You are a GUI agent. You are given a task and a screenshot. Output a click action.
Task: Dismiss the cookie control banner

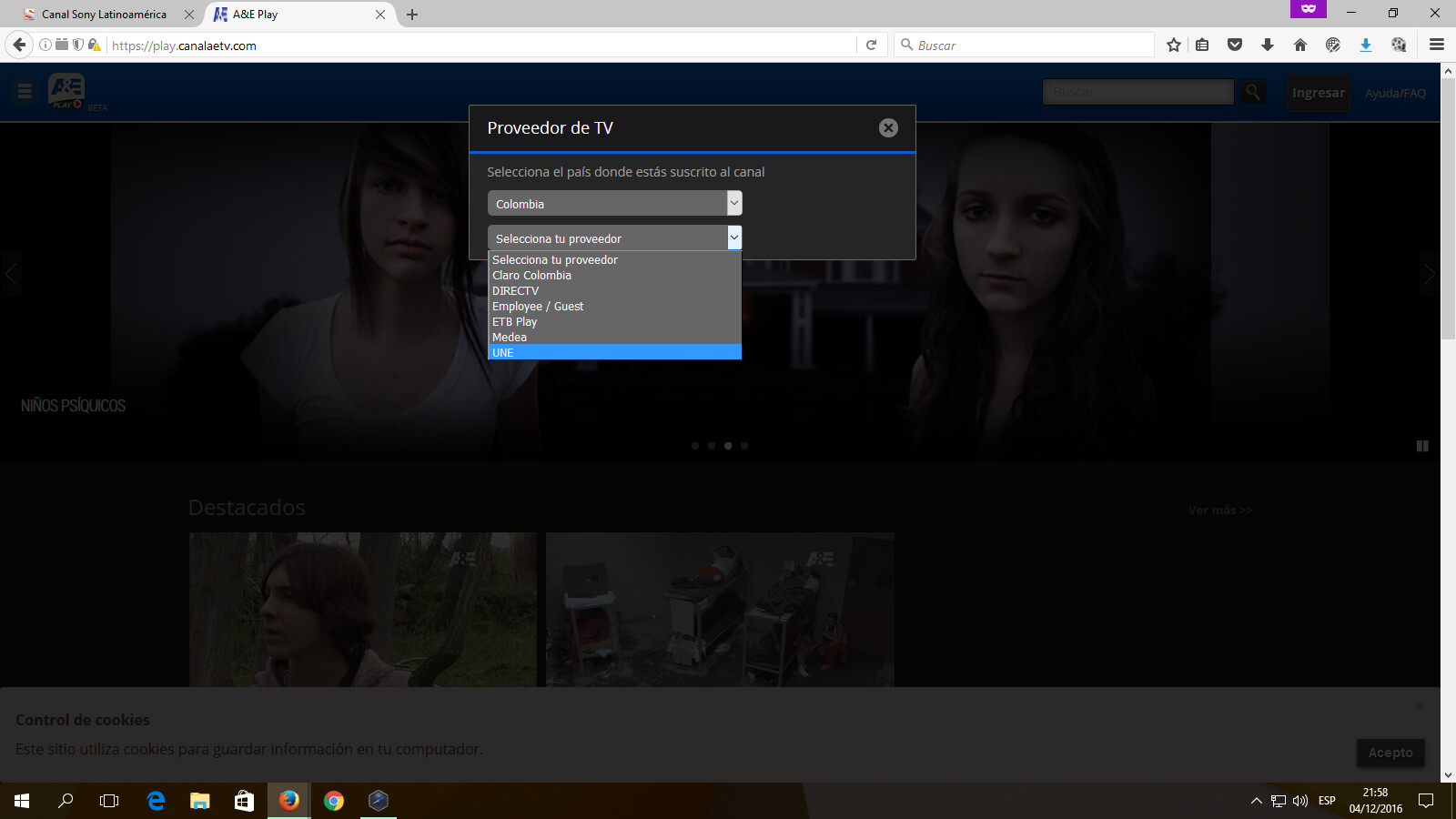click(1420, 706)
